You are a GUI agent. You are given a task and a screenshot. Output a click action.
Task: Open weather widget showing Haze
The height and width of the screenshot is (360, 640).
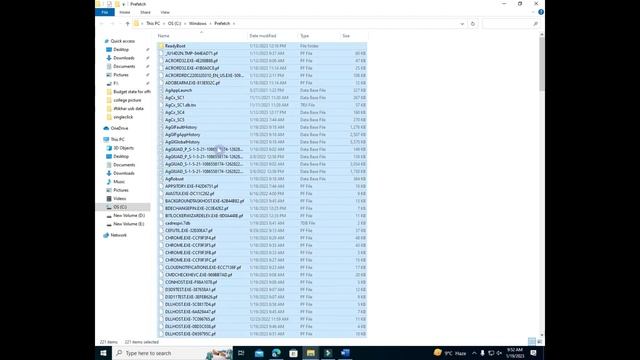tap(450, 353)
